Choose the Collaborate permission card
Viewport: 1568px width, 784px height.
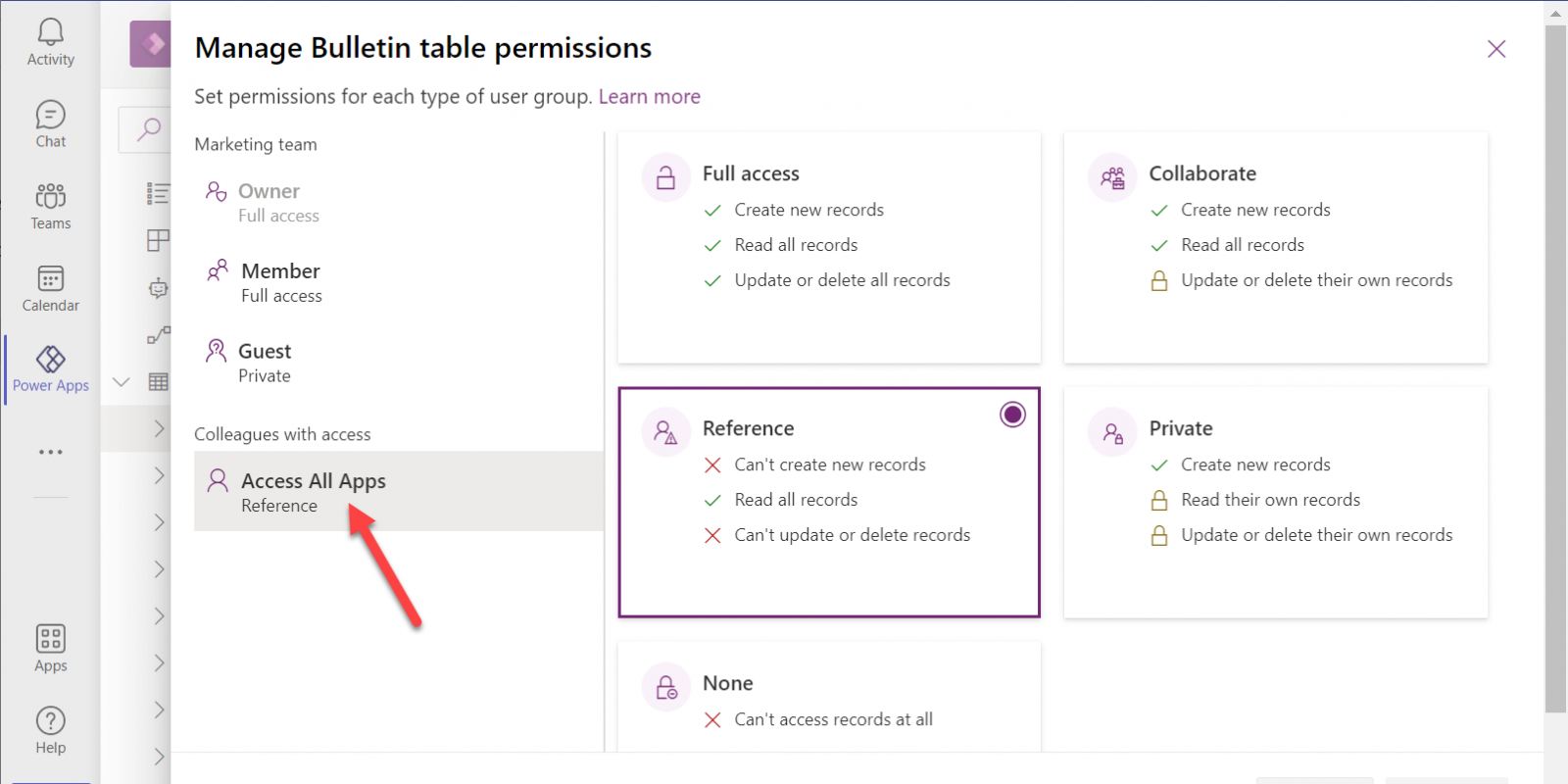[1275, 247]
